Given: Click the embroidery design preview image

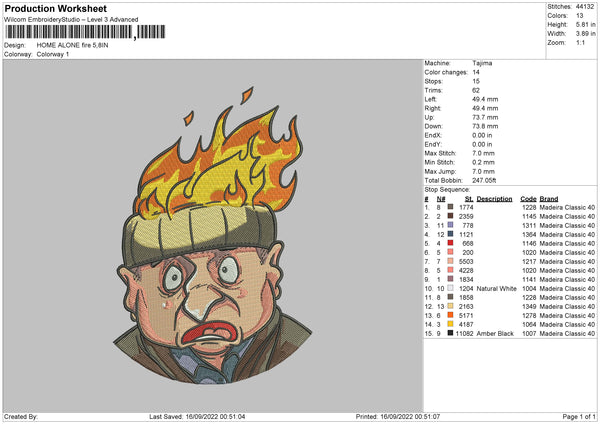Looking at the screenshot, I should 213,236.
